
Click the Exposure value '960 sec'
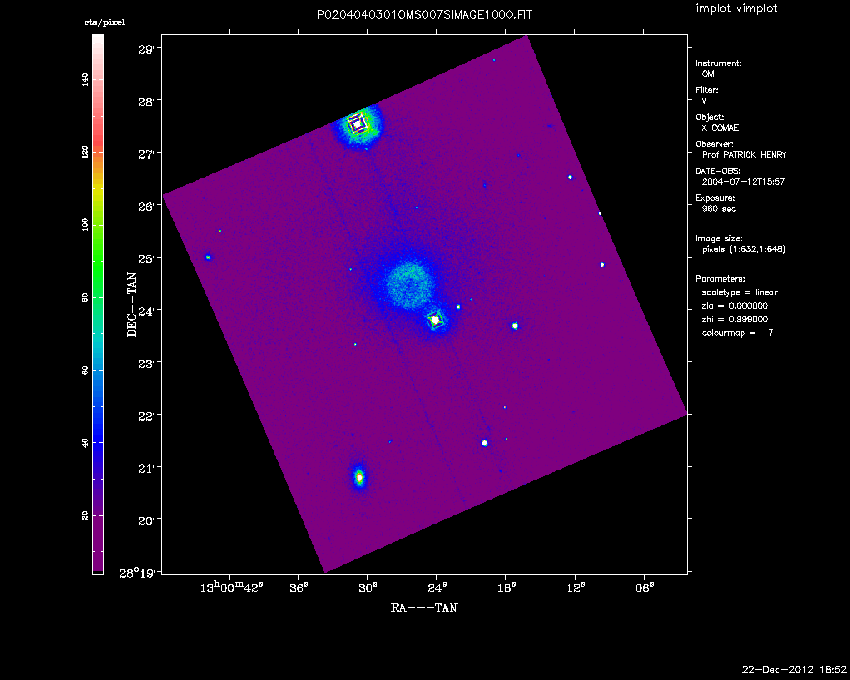718,209
